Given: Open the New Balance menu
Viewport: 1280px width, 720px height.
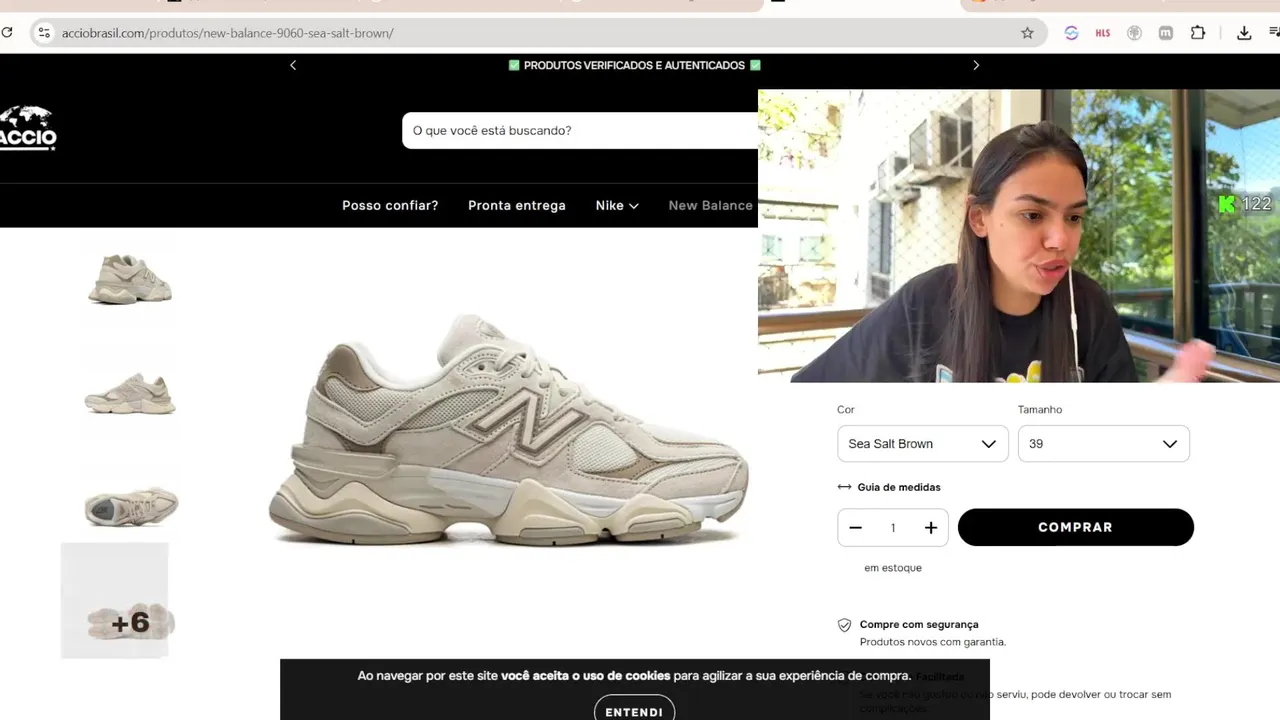Looking at the screenshot, I should point(710,205).
